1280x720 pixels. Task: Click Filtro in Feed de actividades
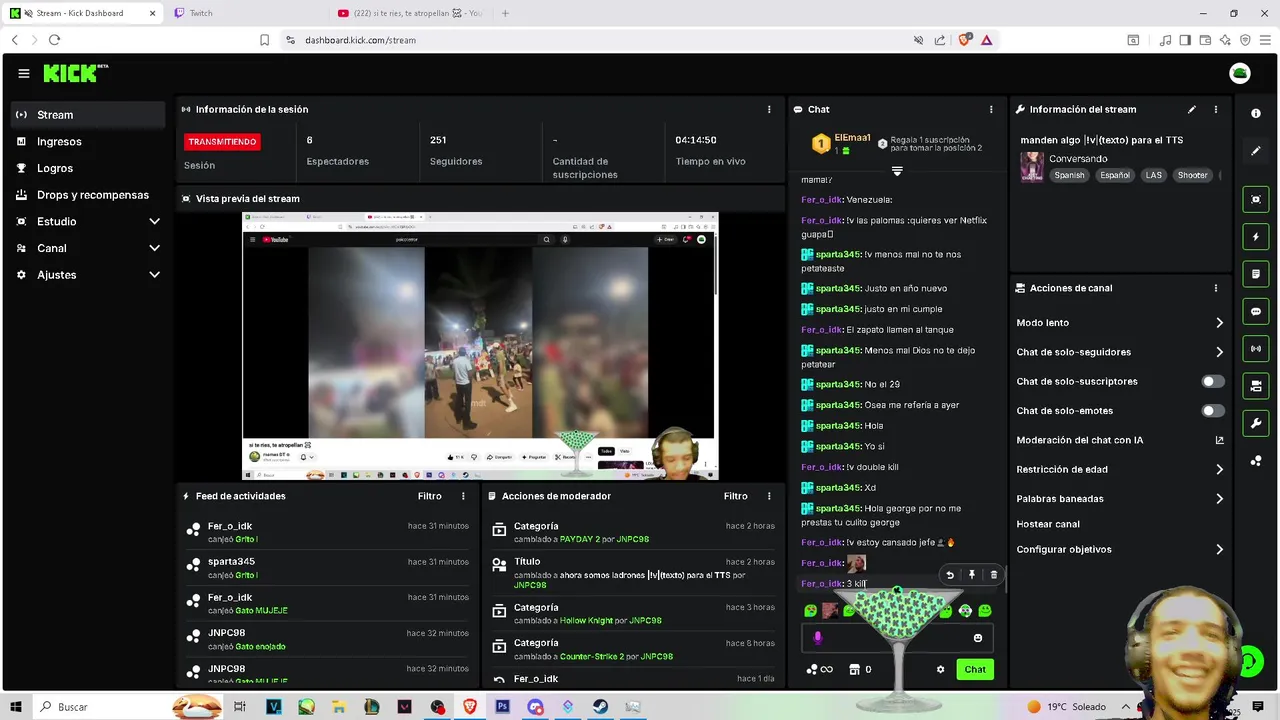point(429,496)
